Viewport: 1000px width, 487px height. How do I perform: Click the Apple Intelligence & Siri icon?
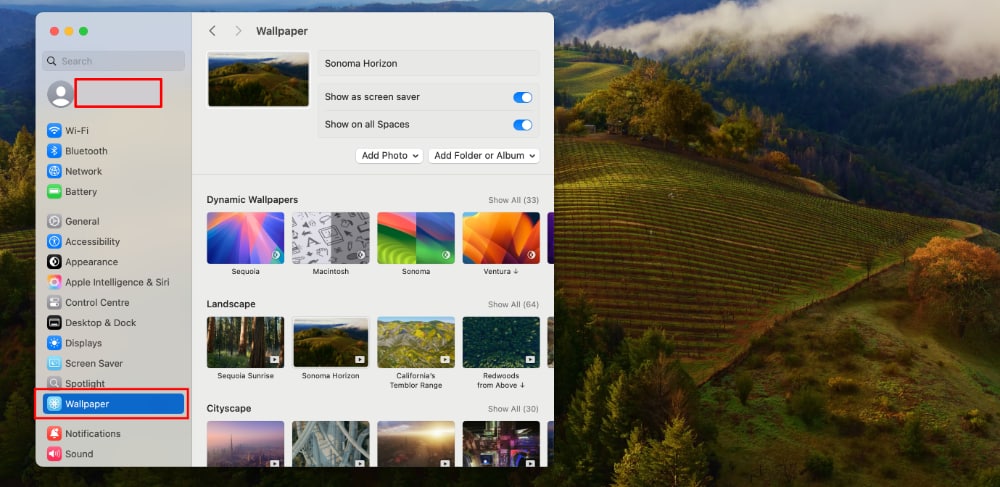coord(54,282)
